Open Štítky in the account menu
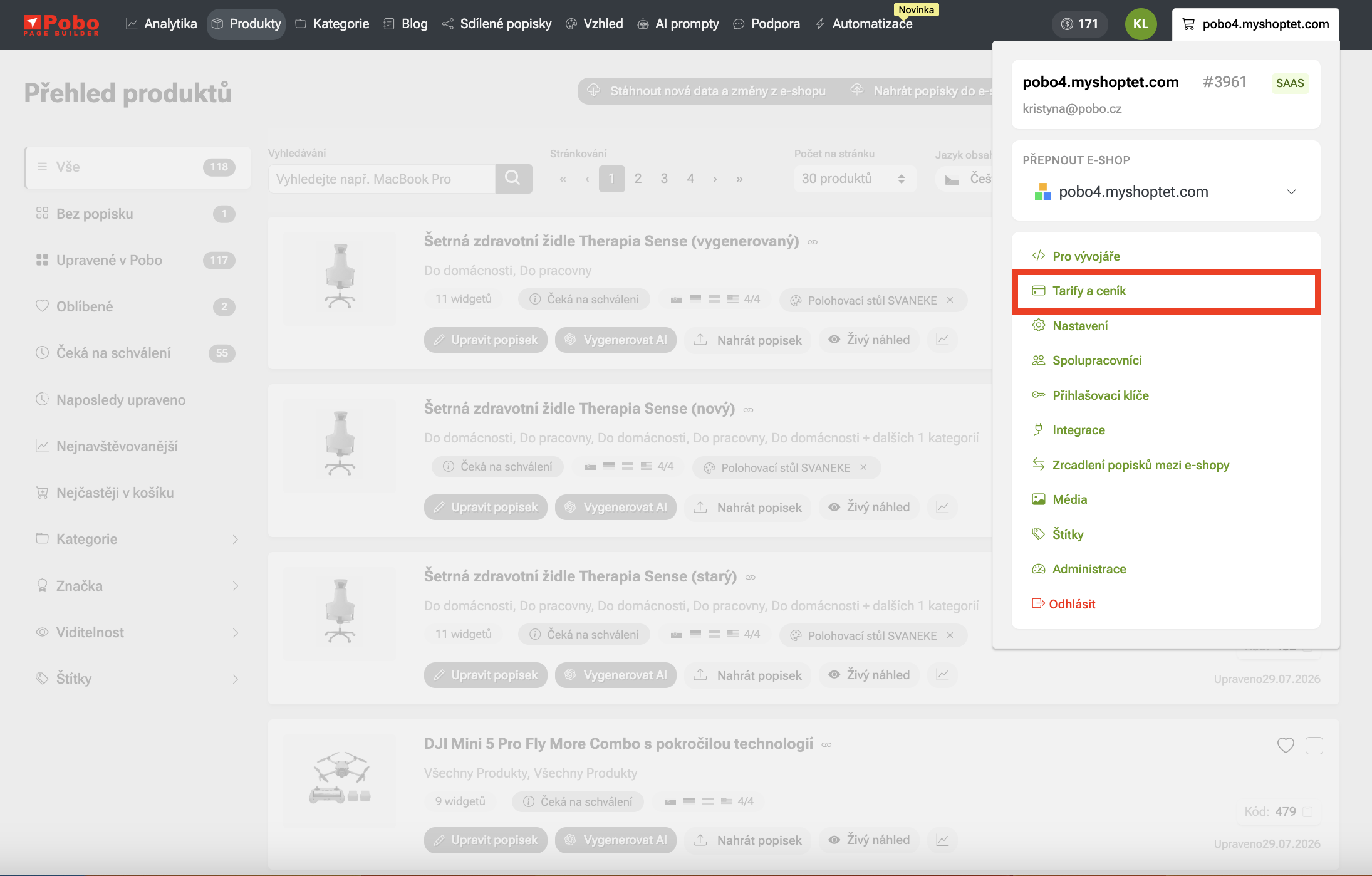Screen dimensions: 1372x876 [x=1058, y=534]
